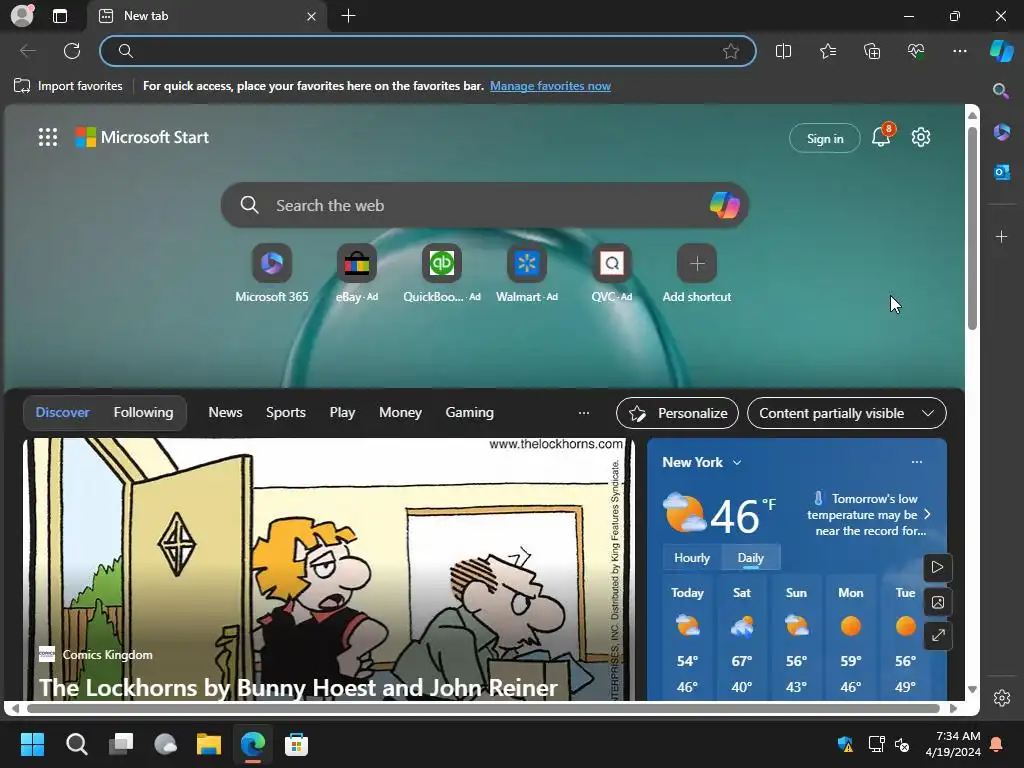
Task: Open Copilot in the toolbar
Action: click(1001, 51)
